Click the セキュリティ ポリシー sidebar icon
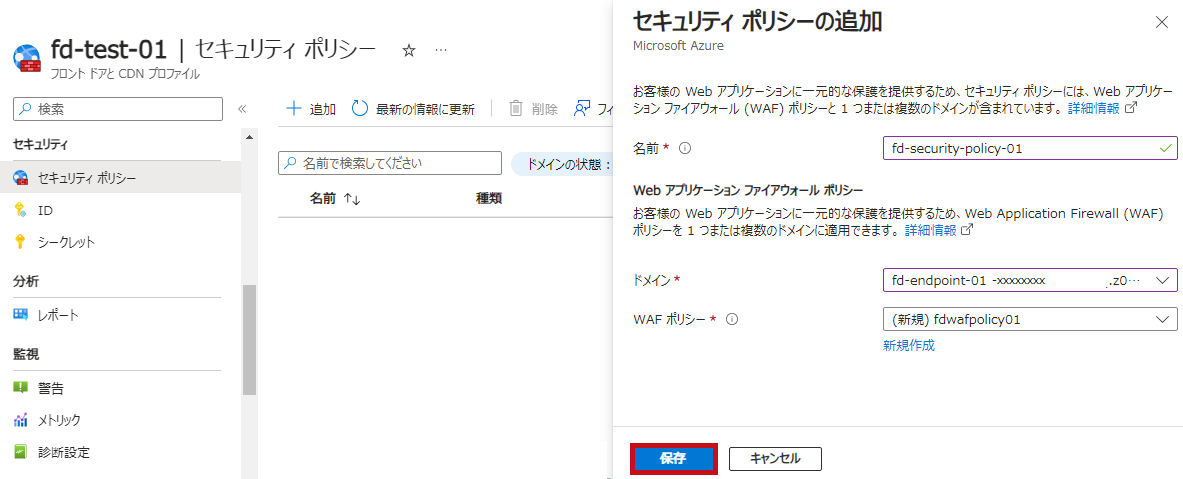The height and width of the screenshot is (479, 1183). pyautogui.click(x=21, y=178)
